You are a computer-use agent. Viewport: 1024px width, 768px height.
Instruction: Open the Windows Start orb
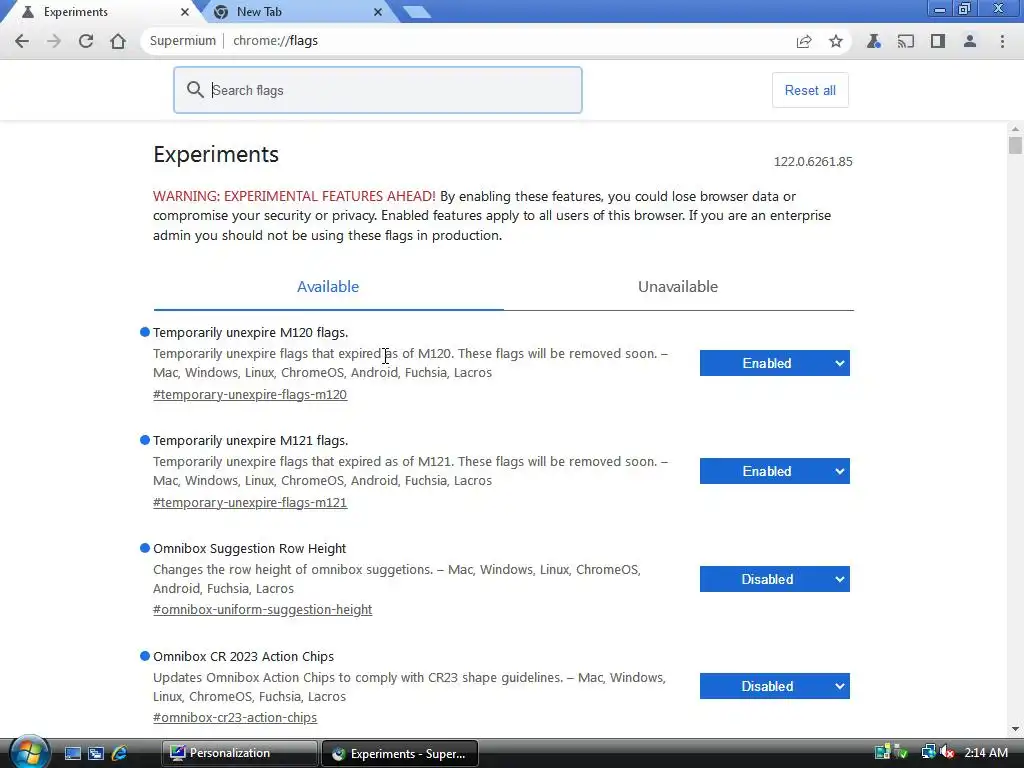point(29,752)
